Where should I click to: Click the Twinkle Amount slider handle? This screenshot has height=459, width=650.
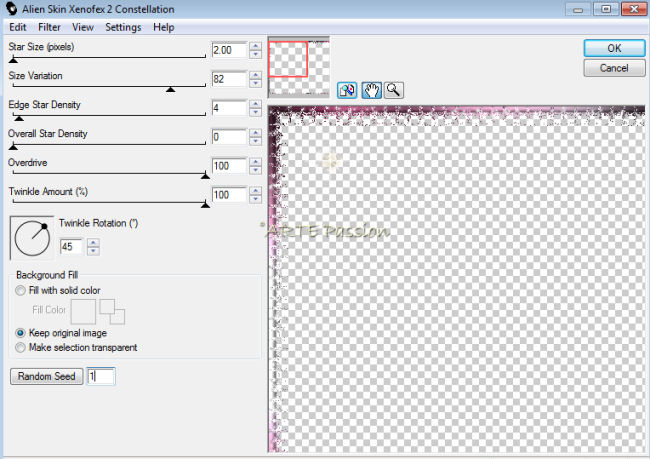205,205
